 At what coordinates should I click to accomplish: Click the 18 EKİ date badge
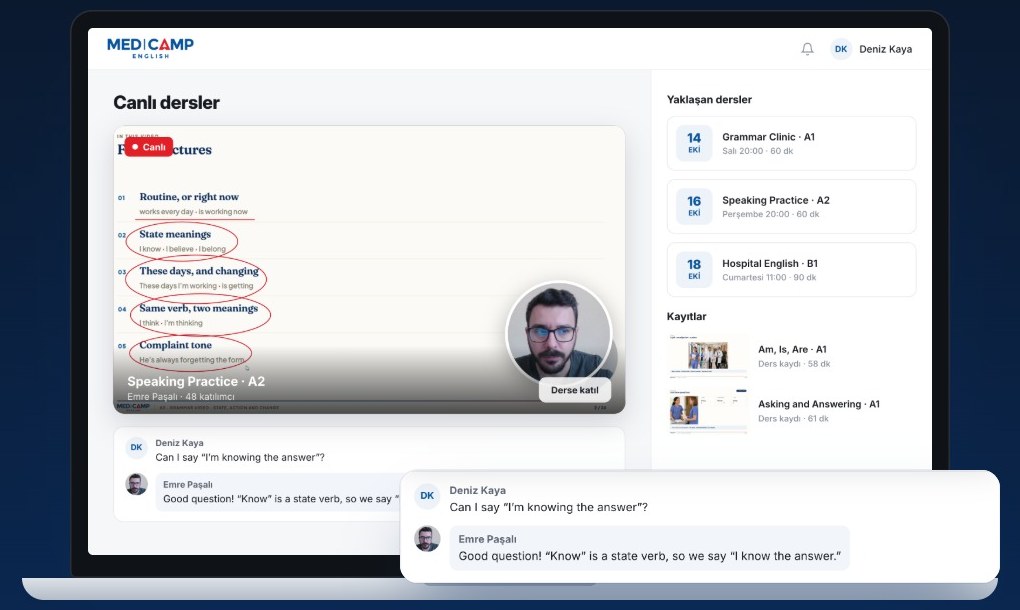[694, 269]
